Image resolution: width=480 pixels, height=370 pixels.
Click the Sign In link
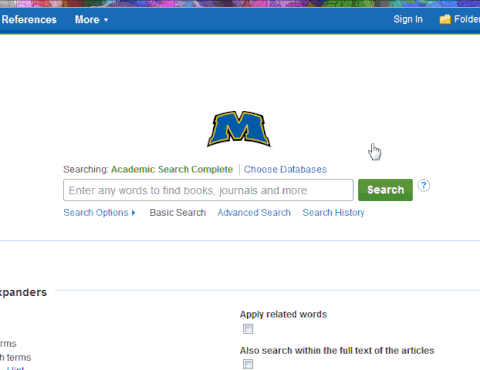point(408,19)
